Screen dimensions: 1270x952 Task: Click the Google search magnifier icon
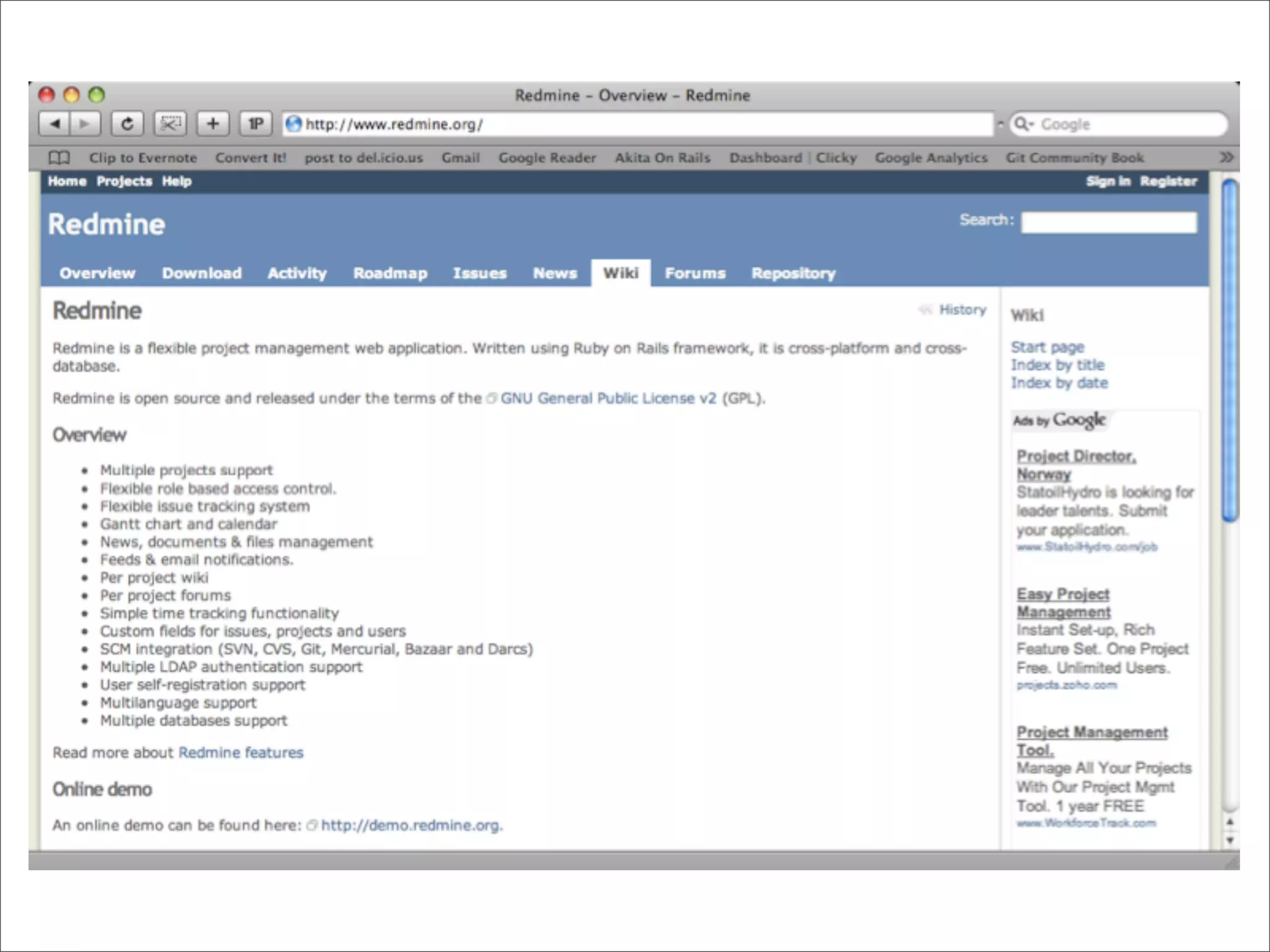(x=1021, y=125)
